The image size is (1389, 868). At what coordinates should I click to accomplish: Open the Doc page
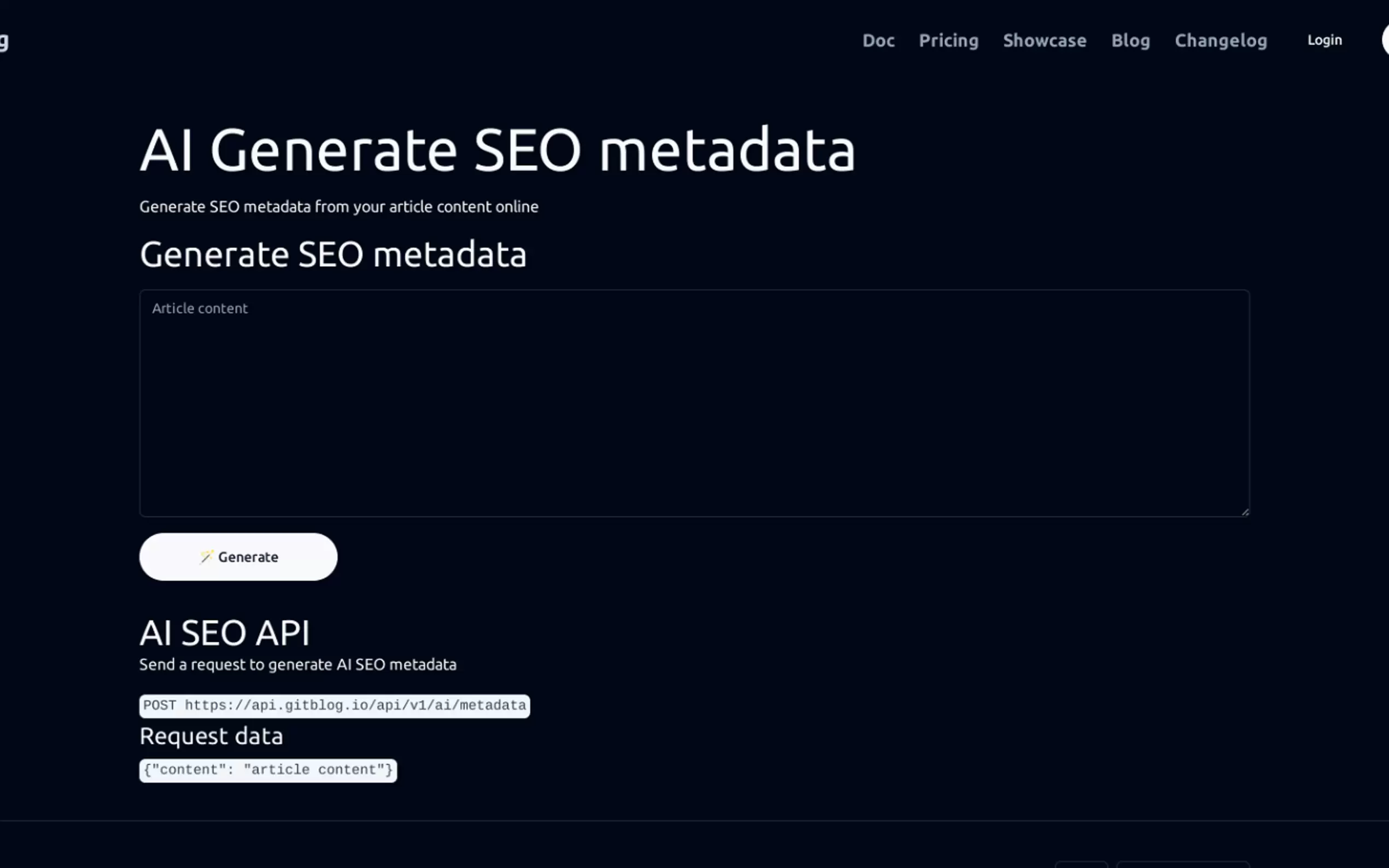pos(878,41)
